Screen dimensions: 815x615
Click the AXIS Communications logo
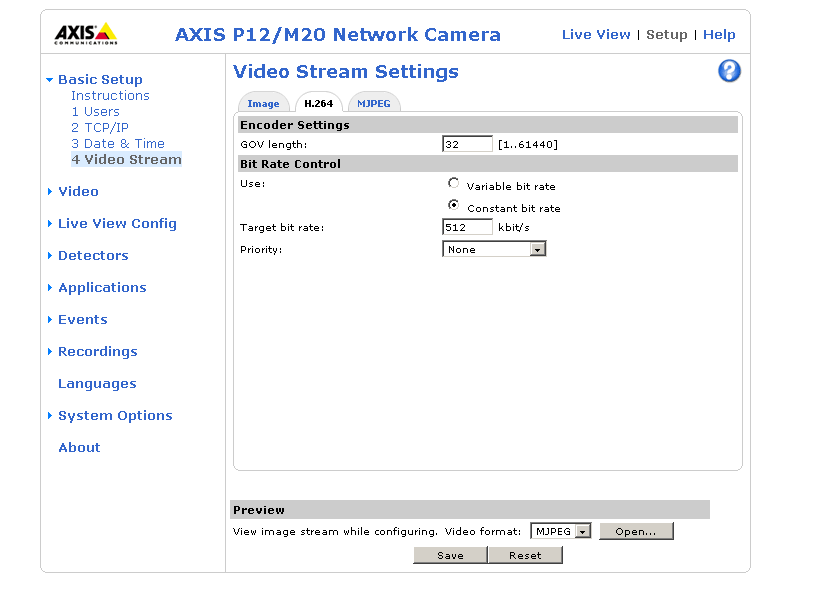pos(85,33)
